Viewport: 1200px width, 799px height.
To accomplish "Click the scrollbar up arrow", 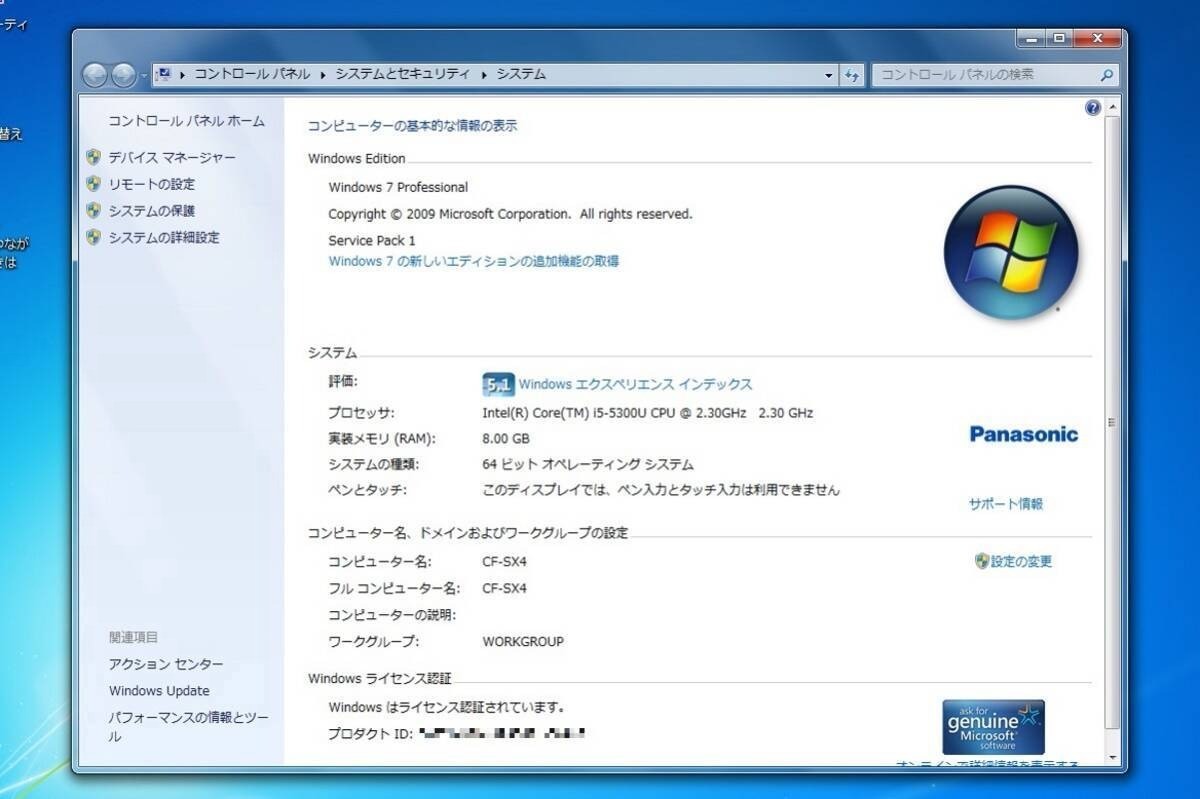I will pos(1113,106).
